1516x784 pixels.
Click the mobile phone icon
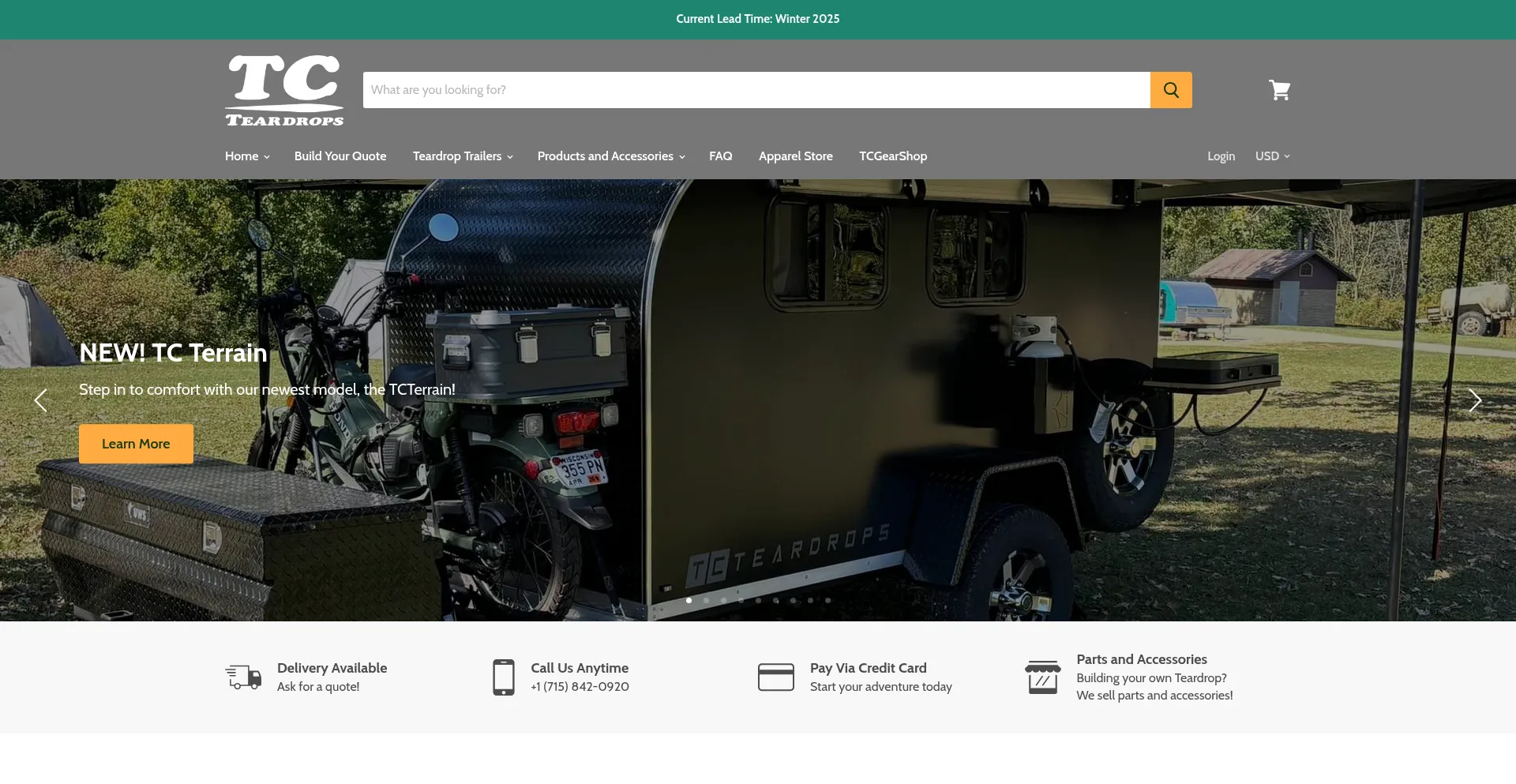click(504, 677)
